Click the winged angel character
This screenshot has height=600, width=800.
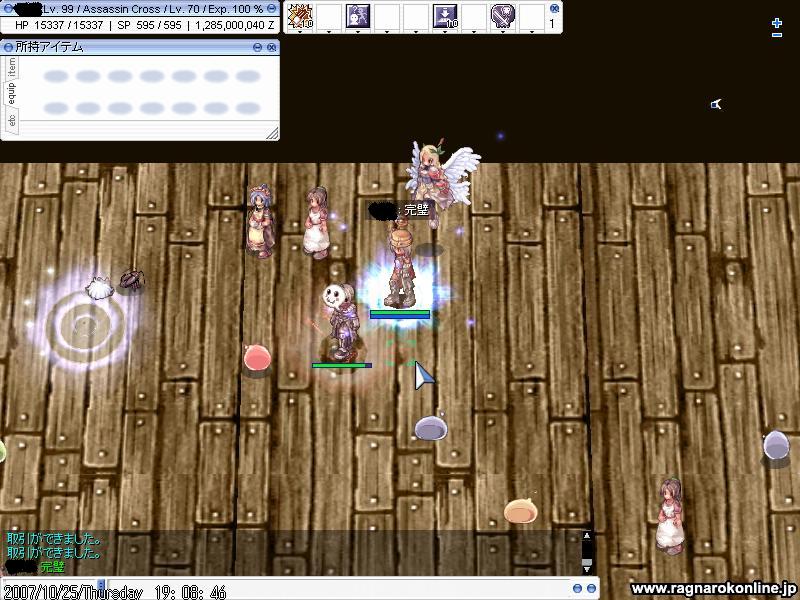[x=440, y=178]
